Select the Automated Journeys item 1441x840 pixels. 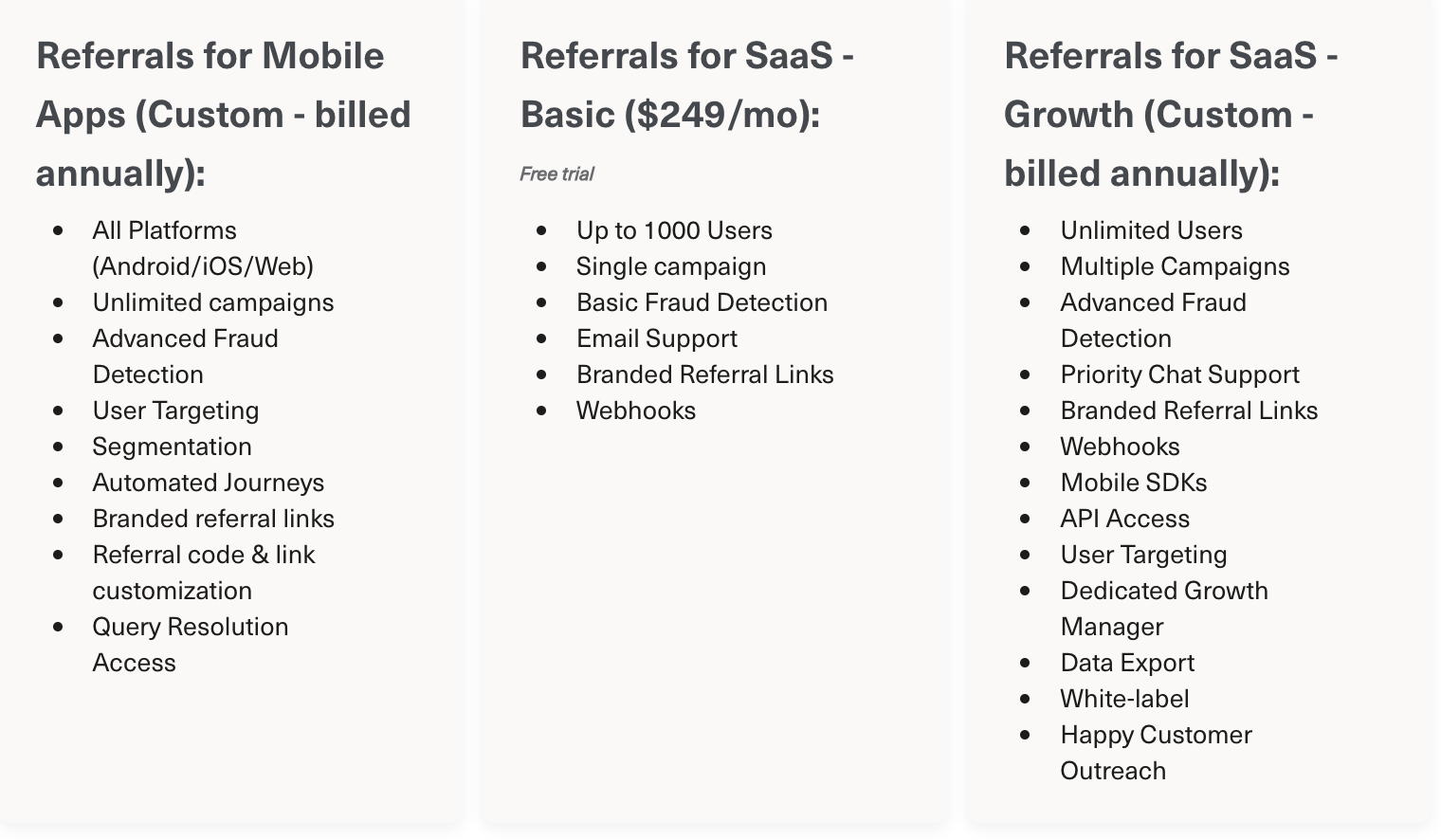tap(209, 483)
